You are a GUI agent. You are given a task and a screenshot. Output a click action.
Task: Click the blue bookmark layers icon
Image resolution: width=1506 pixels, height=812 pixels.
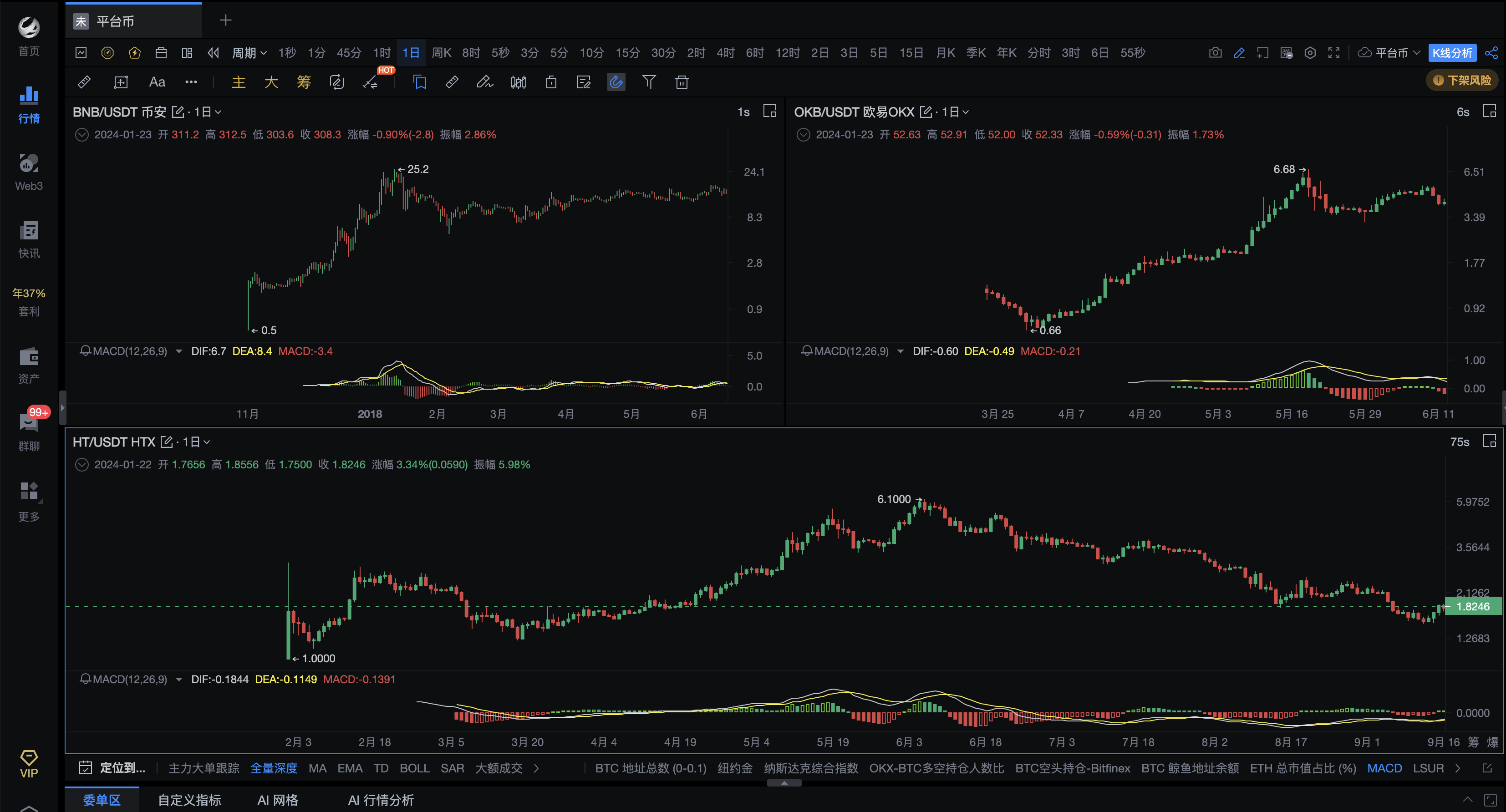420,82
